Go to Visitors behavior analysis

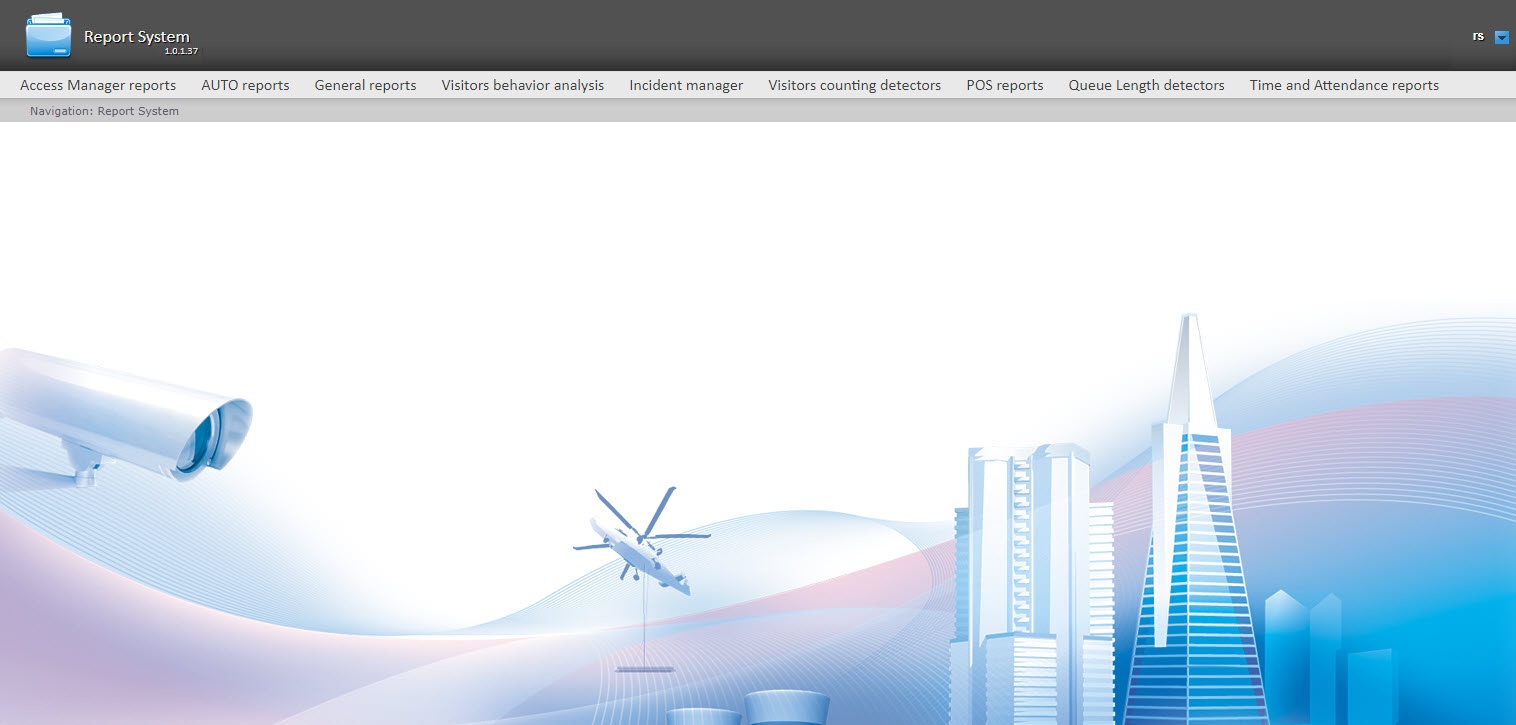pyautogui.click(x=523, y=85)
